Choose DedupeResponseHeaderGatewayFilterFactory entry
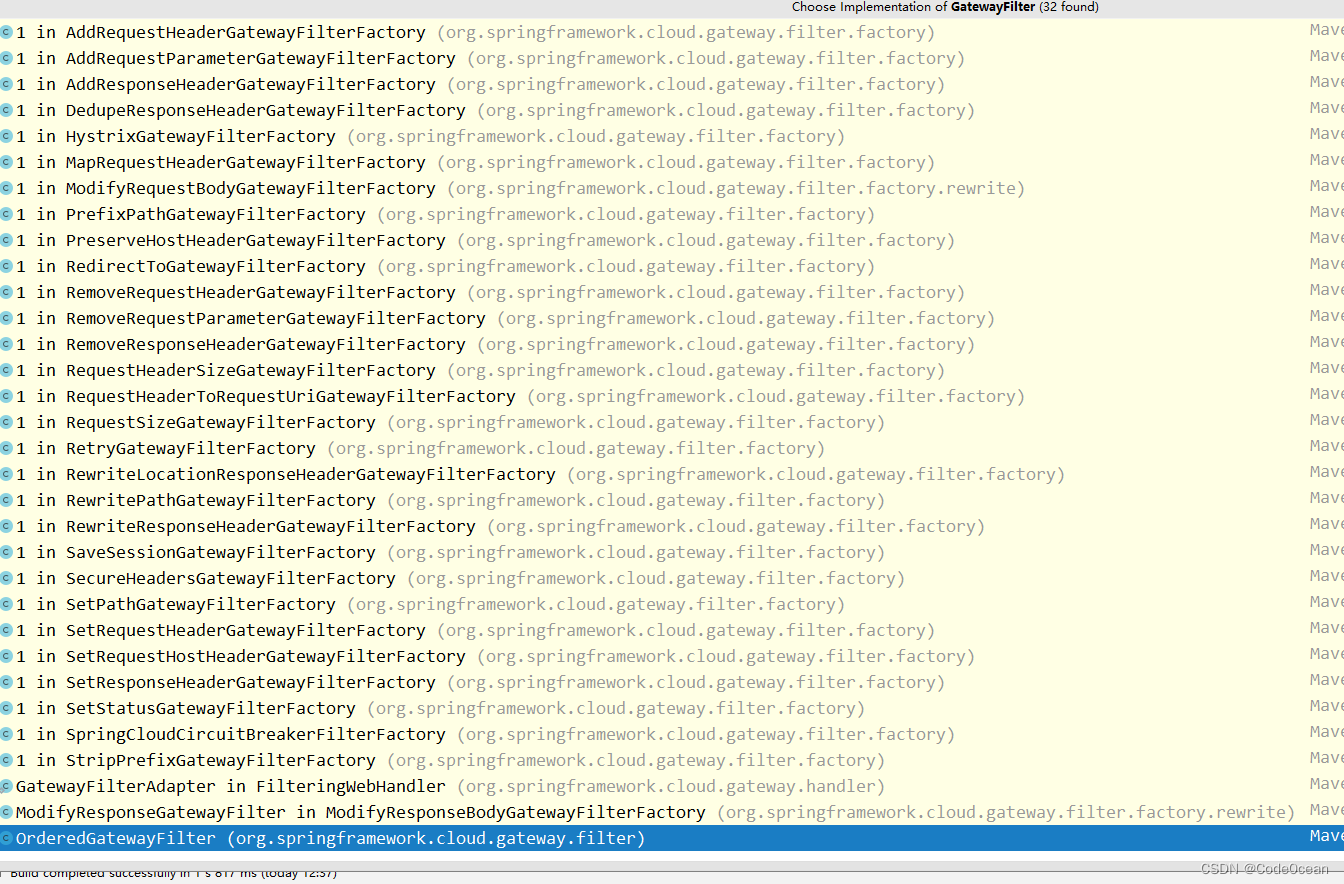 tap(672, 110)
